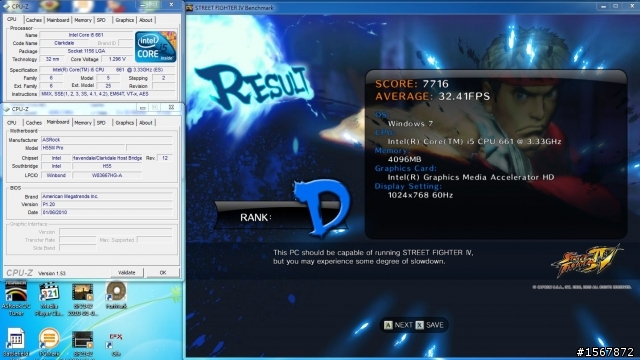Open About tab in the upper CPU-Z window

[146, 20]
